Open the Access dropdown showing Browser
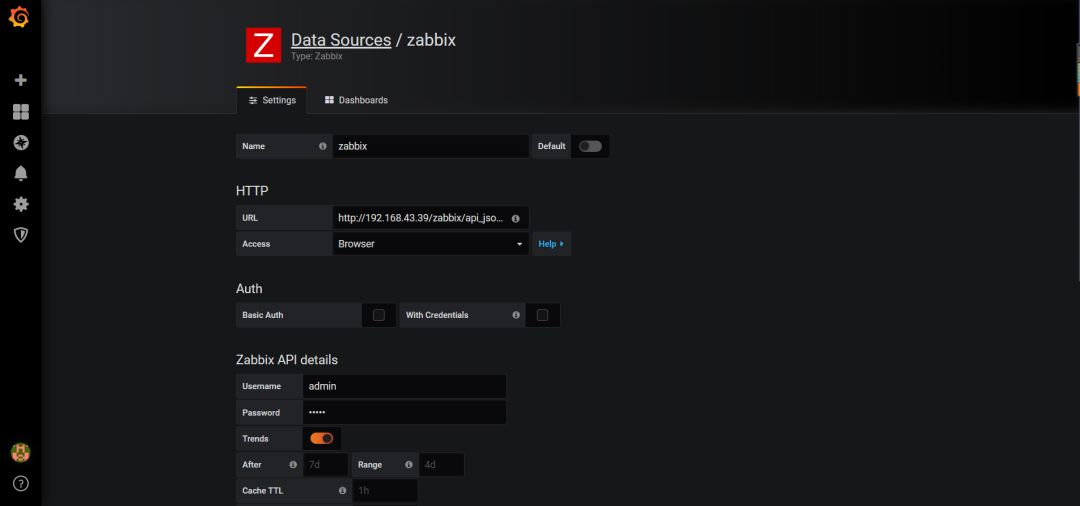Image resolution: width=1080 pixels, height=506 pixels. pyautogui.click(x=430, y=244)
